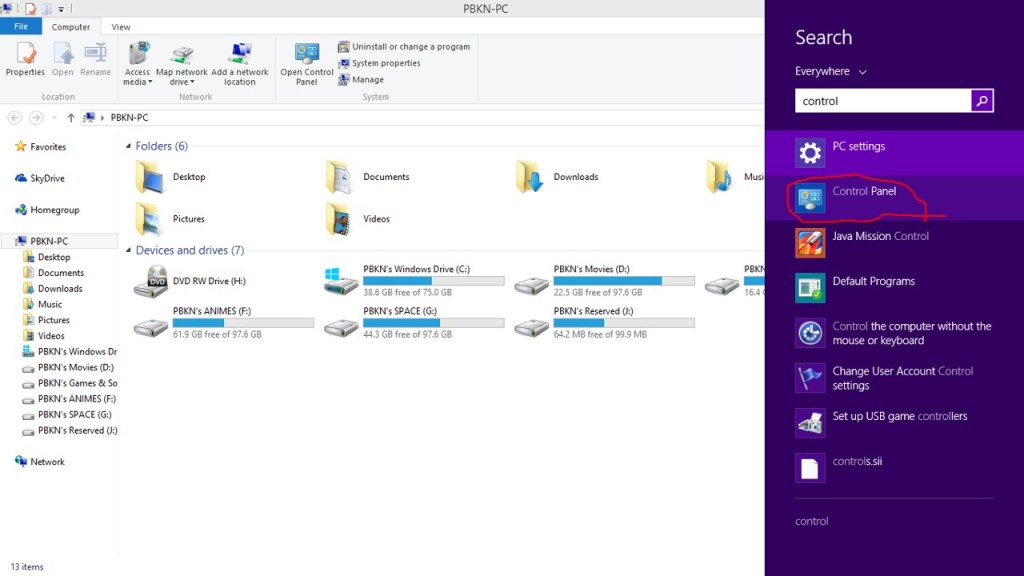Screen dimensions: 1024x576
Task: Open Default Programs search result
Action: pyautogui.click(x=873, y=282)
